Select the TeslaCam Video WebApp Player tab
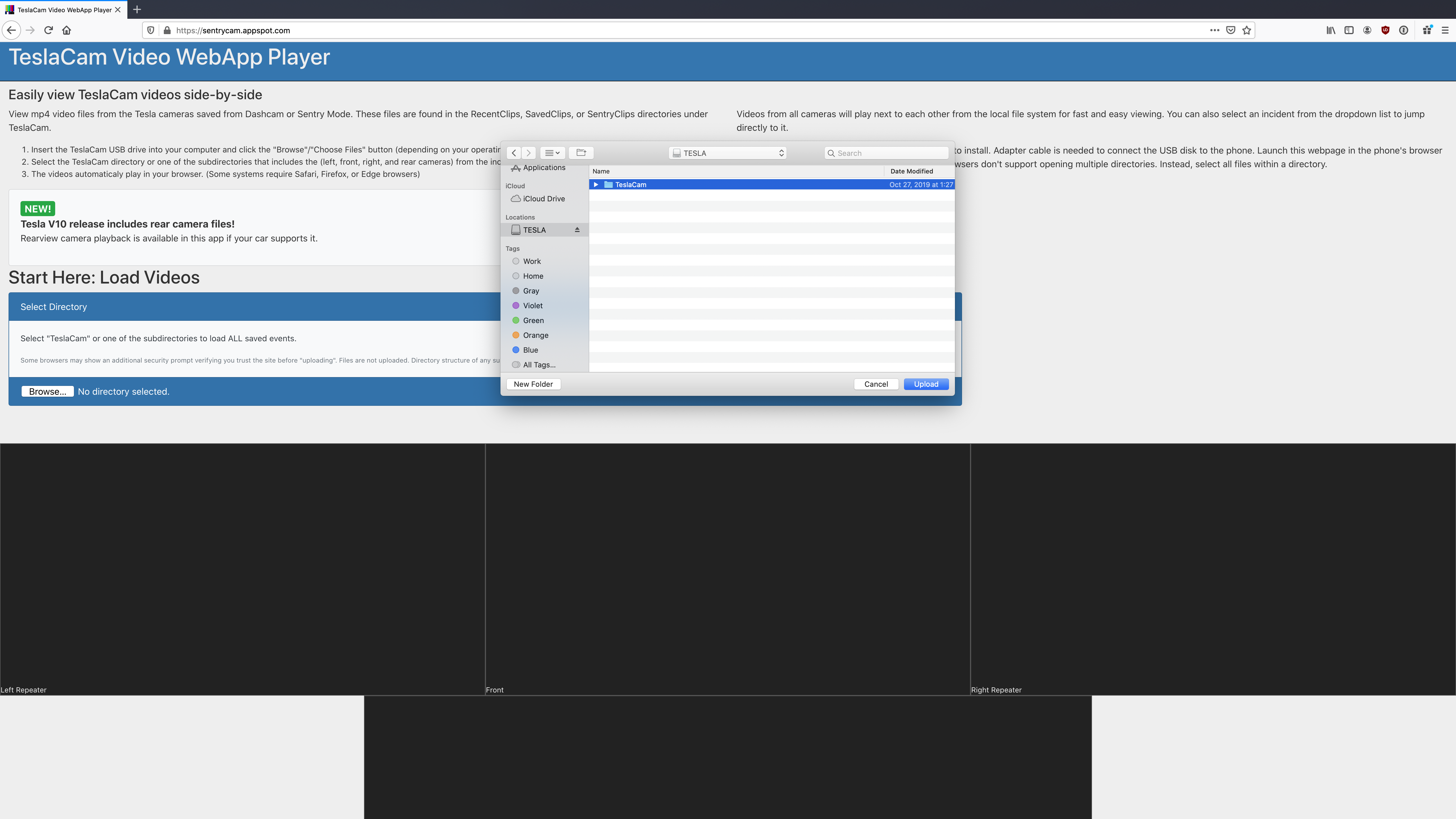 coord(63,10)
